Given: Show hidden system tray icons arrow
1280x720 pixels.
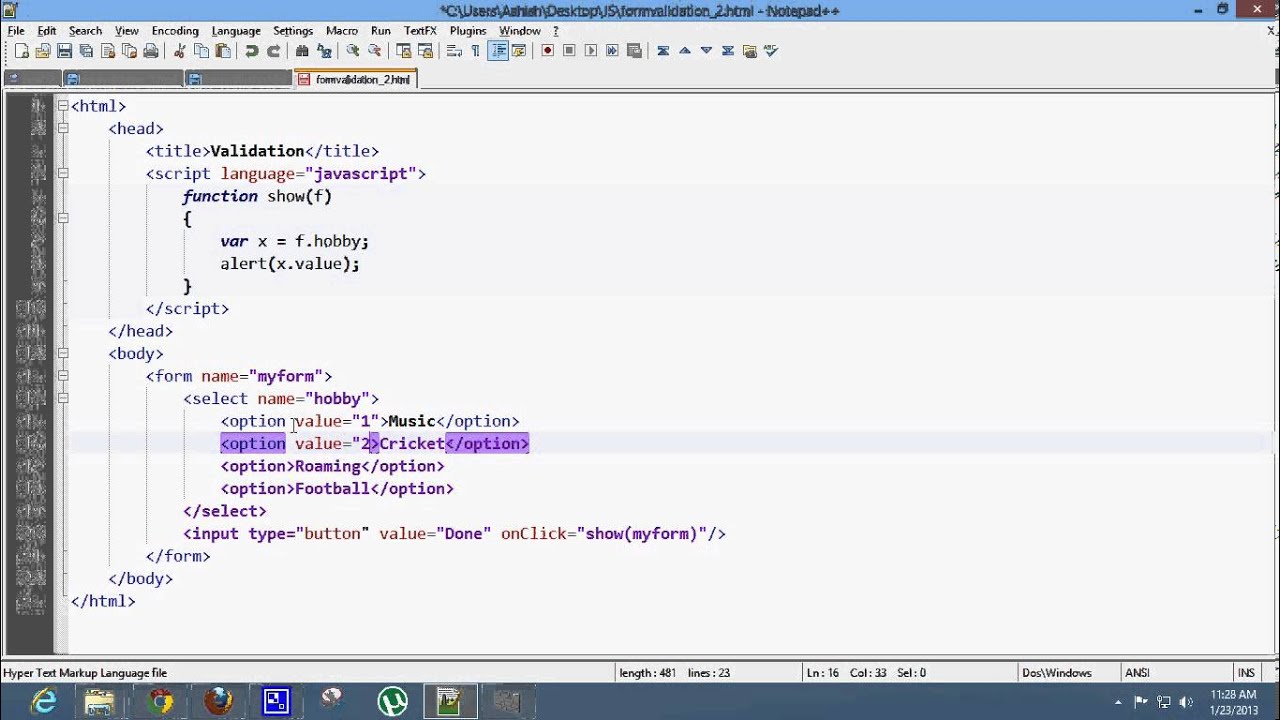Looking at the screenshot, I should pos(1117,702).
